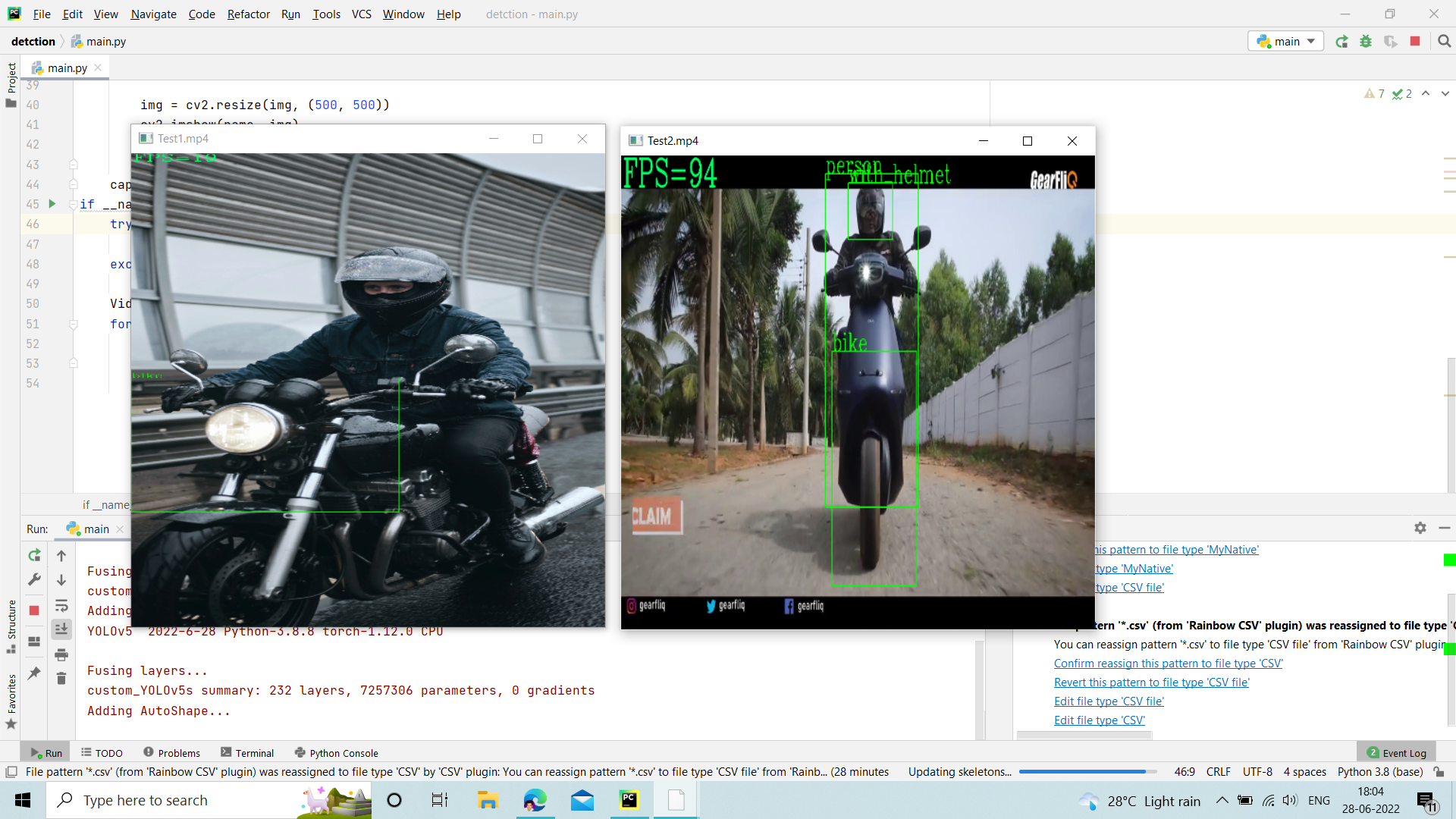1456x819 pixels.
Task: Open File Explorer from the taskbar
Action: pos(487,800)
